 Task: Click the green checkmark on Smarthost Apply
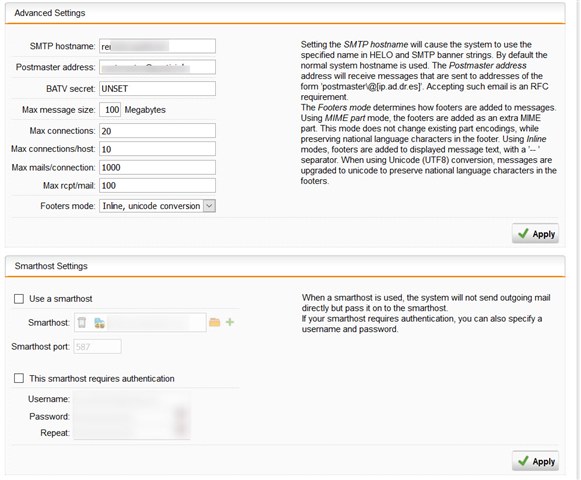[523, 461]
